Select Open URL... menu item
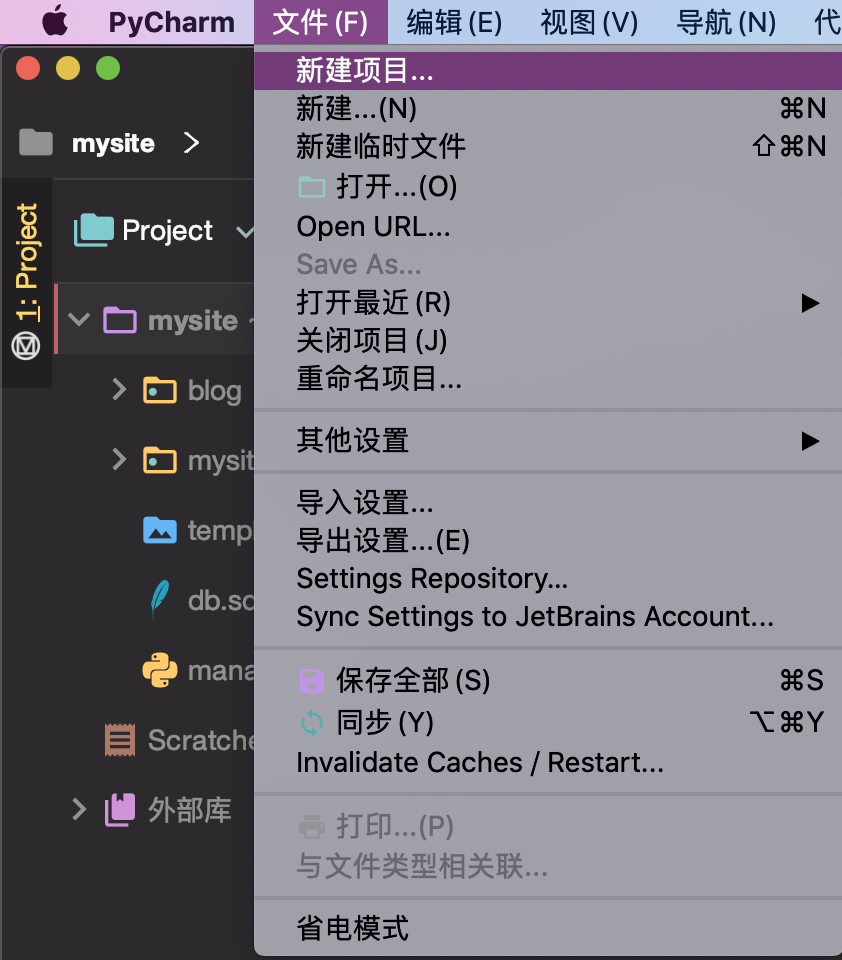This screenshot has height=960, width=842. pyautogui.click(x=548, y=227)
